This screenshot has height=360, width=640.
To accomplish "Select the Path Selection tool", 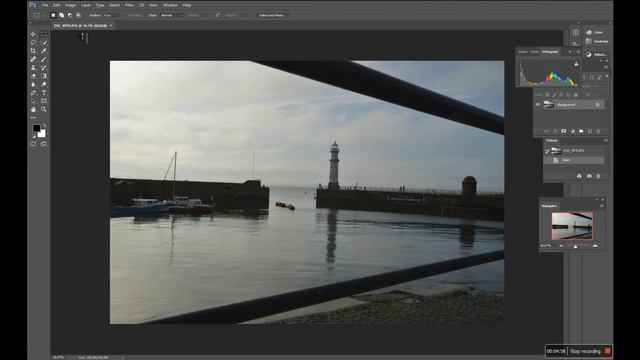I will (x=33, y=101).
